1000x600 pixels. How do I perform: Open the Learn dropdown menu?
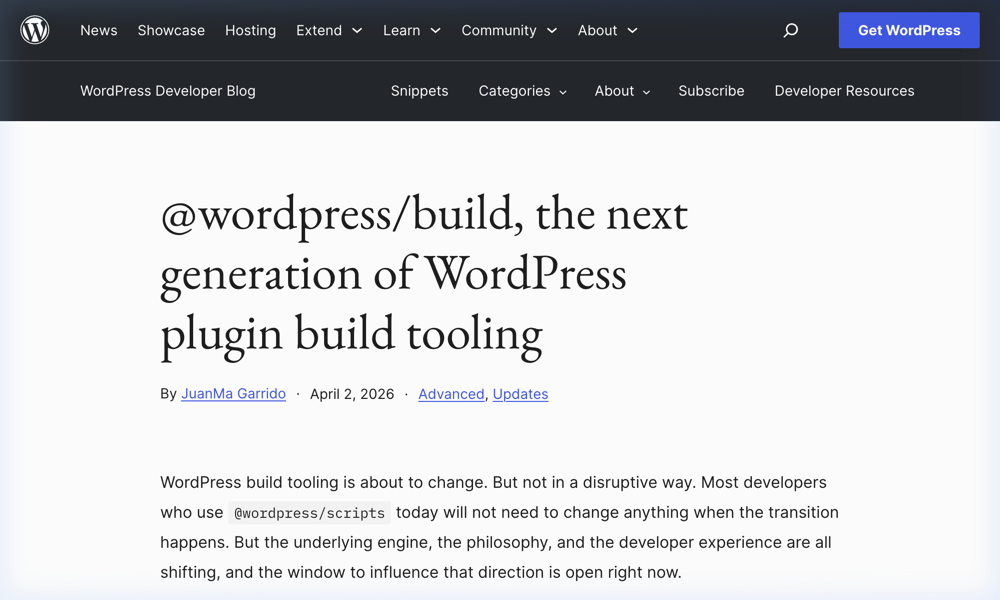411,31
